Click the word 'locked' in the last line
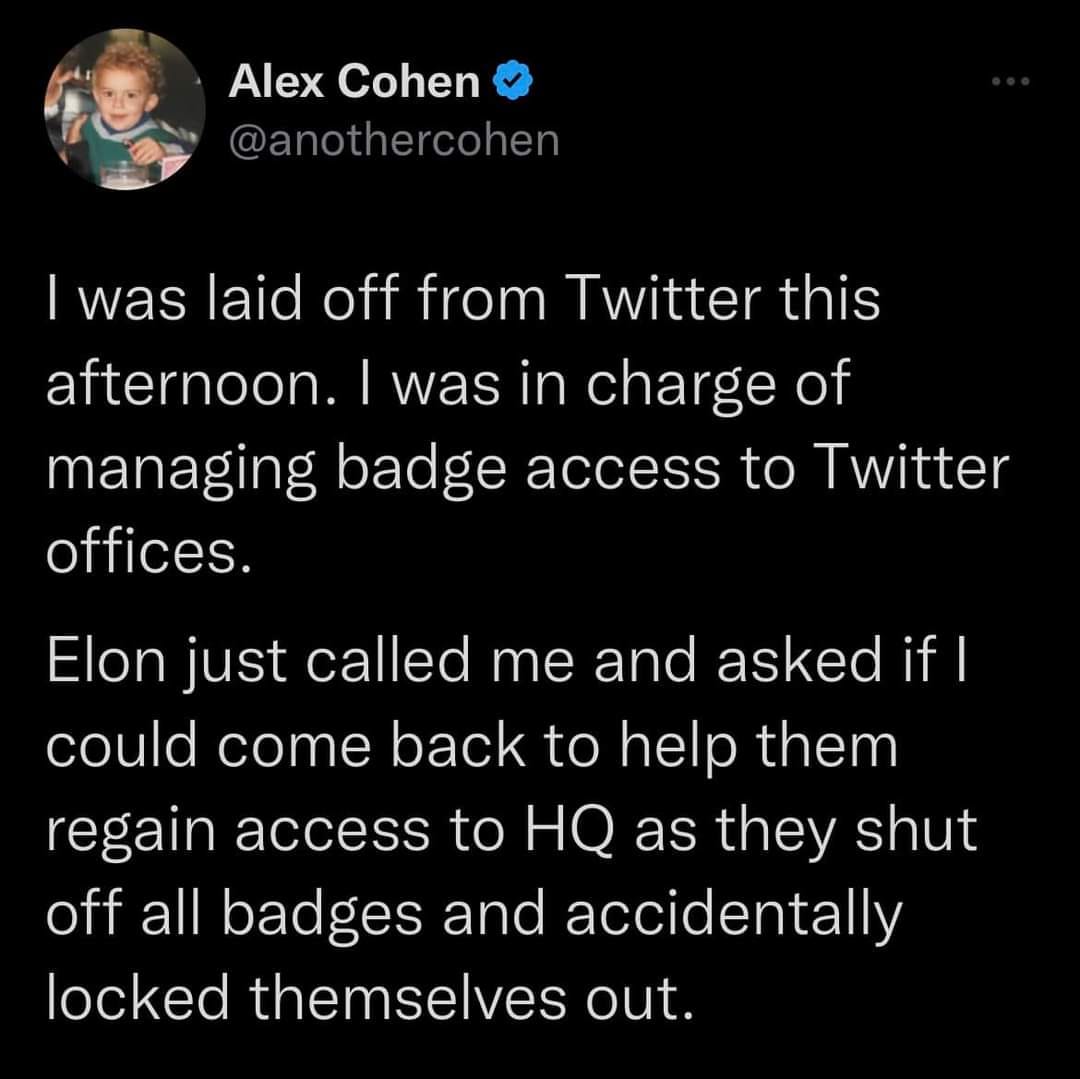1080x1079 pixels. [137, 998]
